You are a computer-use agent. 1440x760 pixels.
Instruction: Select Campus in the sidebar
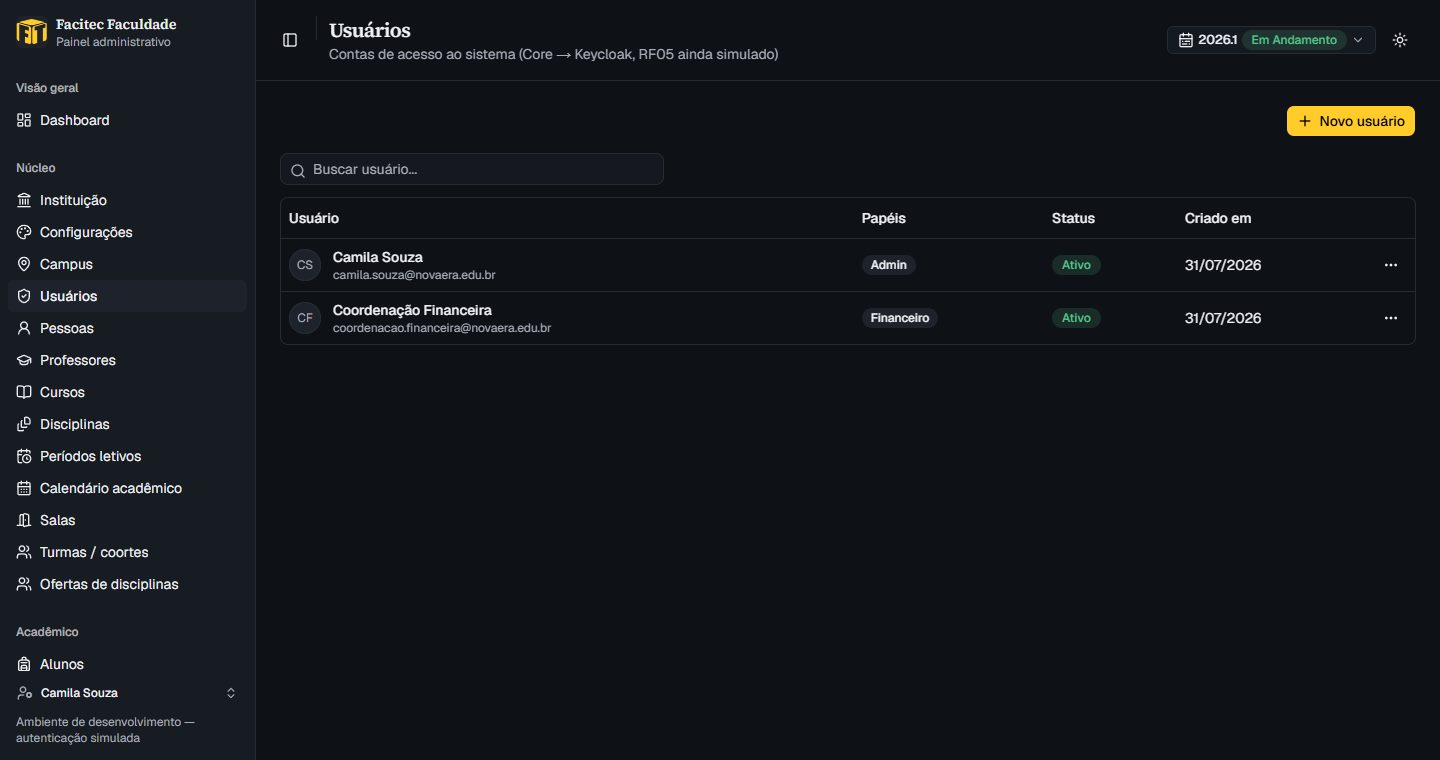pyautogui.click(x=127, y=264)
